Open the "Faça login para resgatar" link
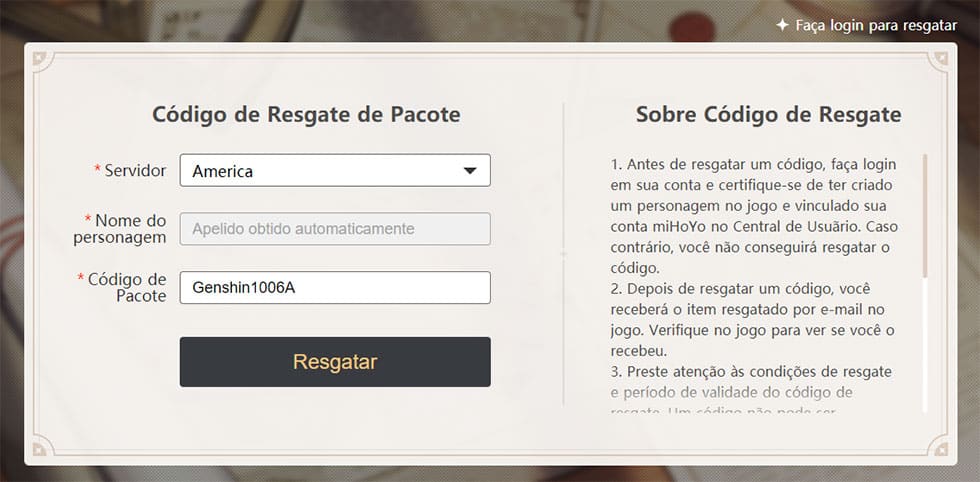This screenshot has height=482, width=980. [x=876, y=25]
